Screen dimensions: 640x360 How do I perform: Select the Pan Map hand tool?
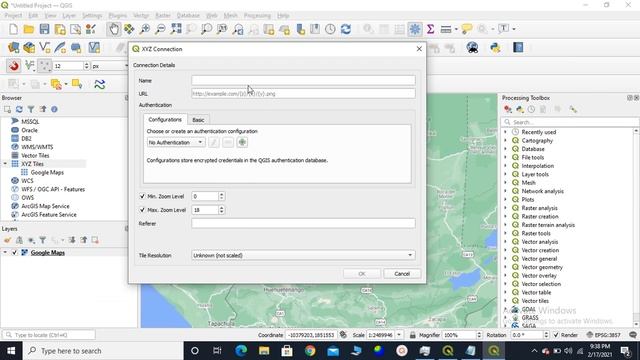pyautogui.click(x=113, y=29)
